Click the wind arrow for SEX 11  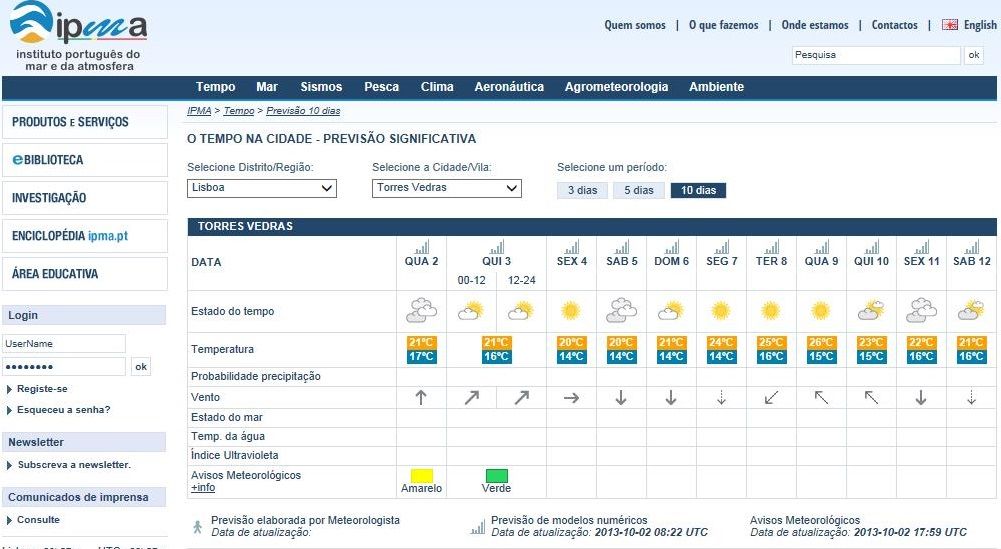pos(921,398)
